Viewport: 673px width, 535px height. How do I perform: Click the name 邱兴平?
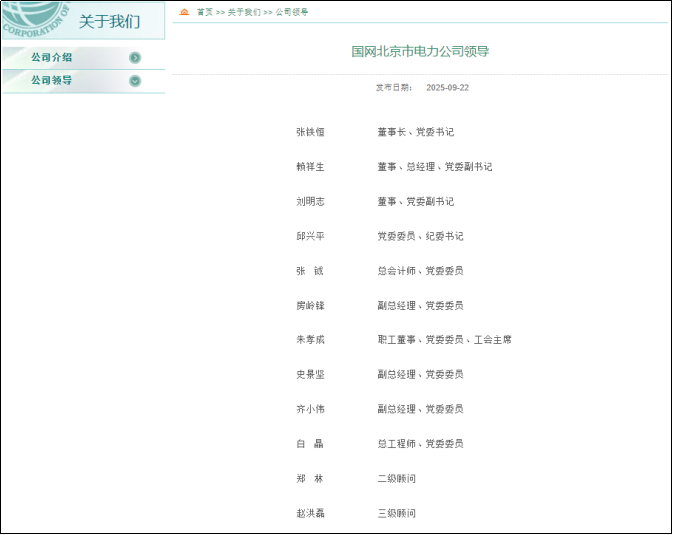click(x=310, y=236)
